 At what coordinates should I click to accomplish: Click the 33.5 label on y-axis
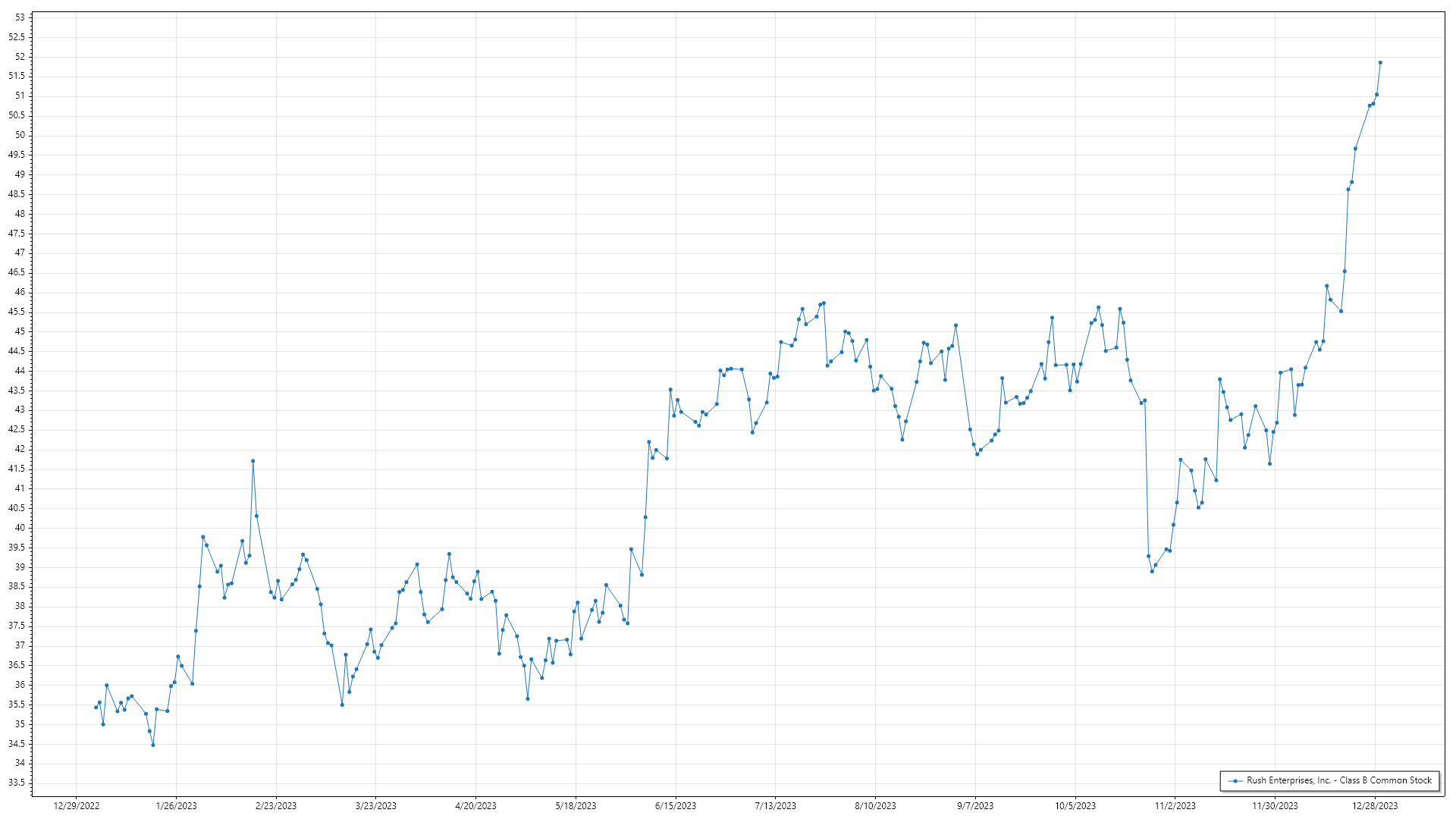click(17, 783)
